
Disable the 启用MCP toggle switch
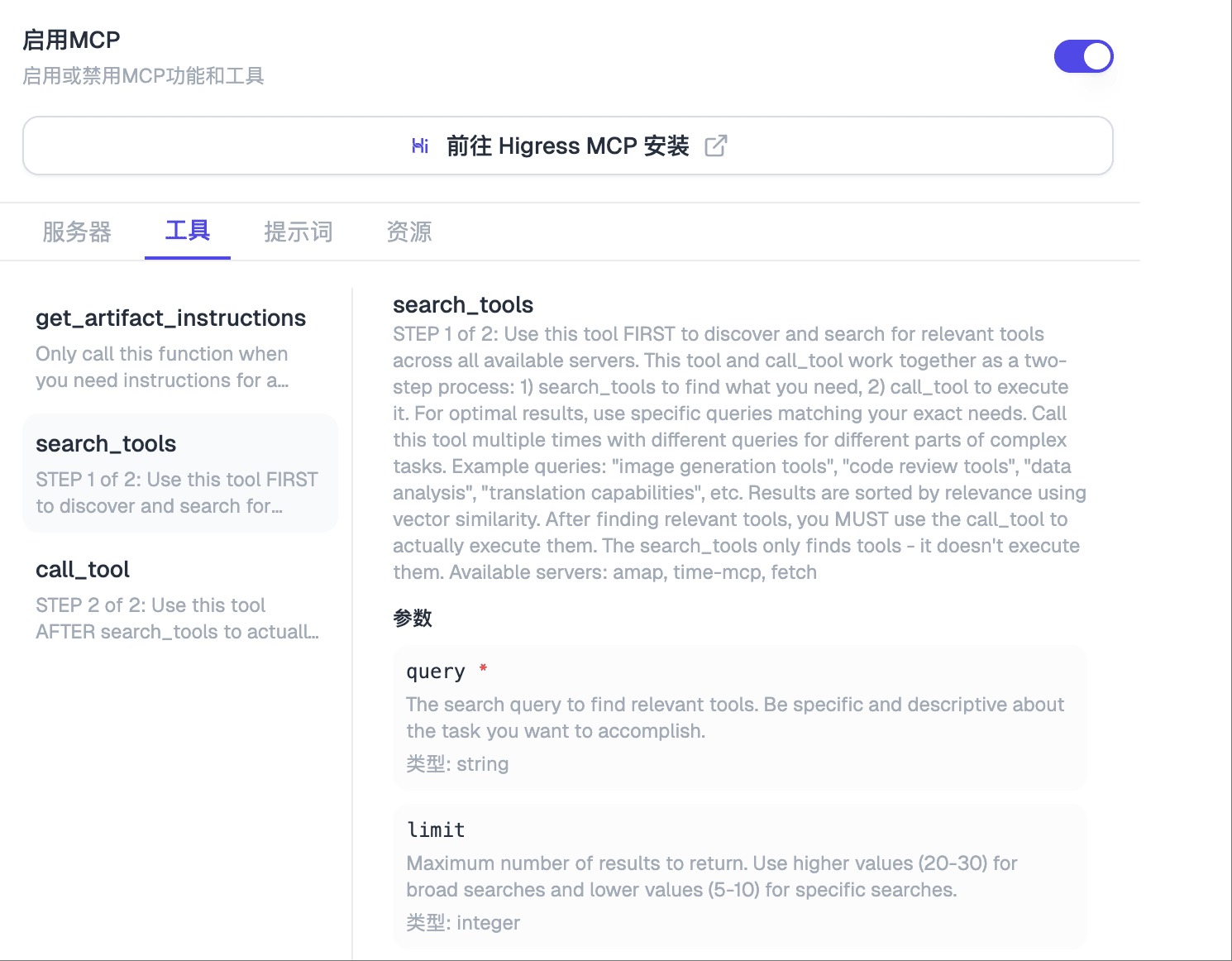[1083, 56]
